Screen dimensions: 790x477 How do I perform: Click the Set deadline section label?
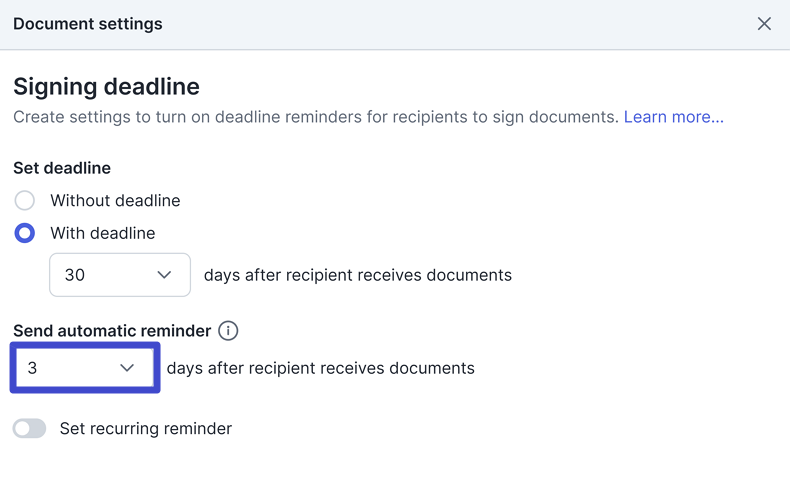pos(62,168)
